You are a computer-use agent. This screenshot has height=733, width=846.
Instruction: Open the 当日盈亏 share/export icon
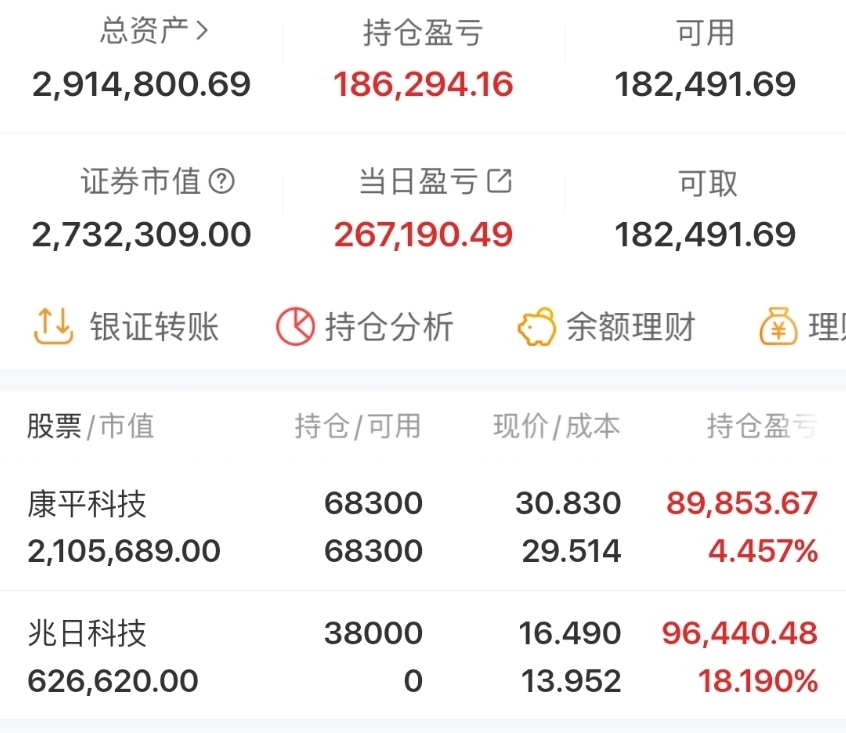[x=500, y=181]
